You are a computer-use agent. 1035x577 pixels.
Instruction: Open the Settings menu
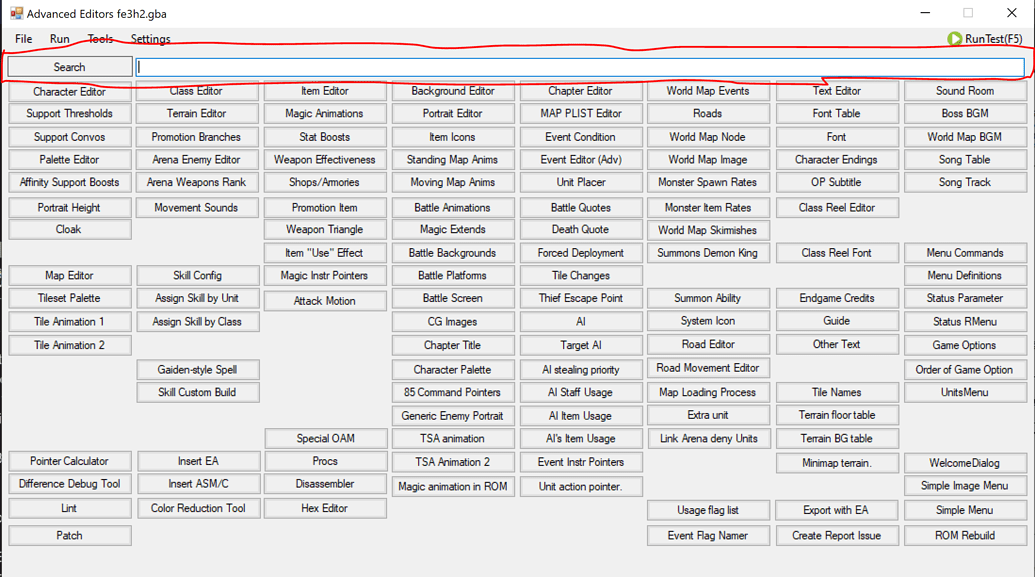point(151,39)
